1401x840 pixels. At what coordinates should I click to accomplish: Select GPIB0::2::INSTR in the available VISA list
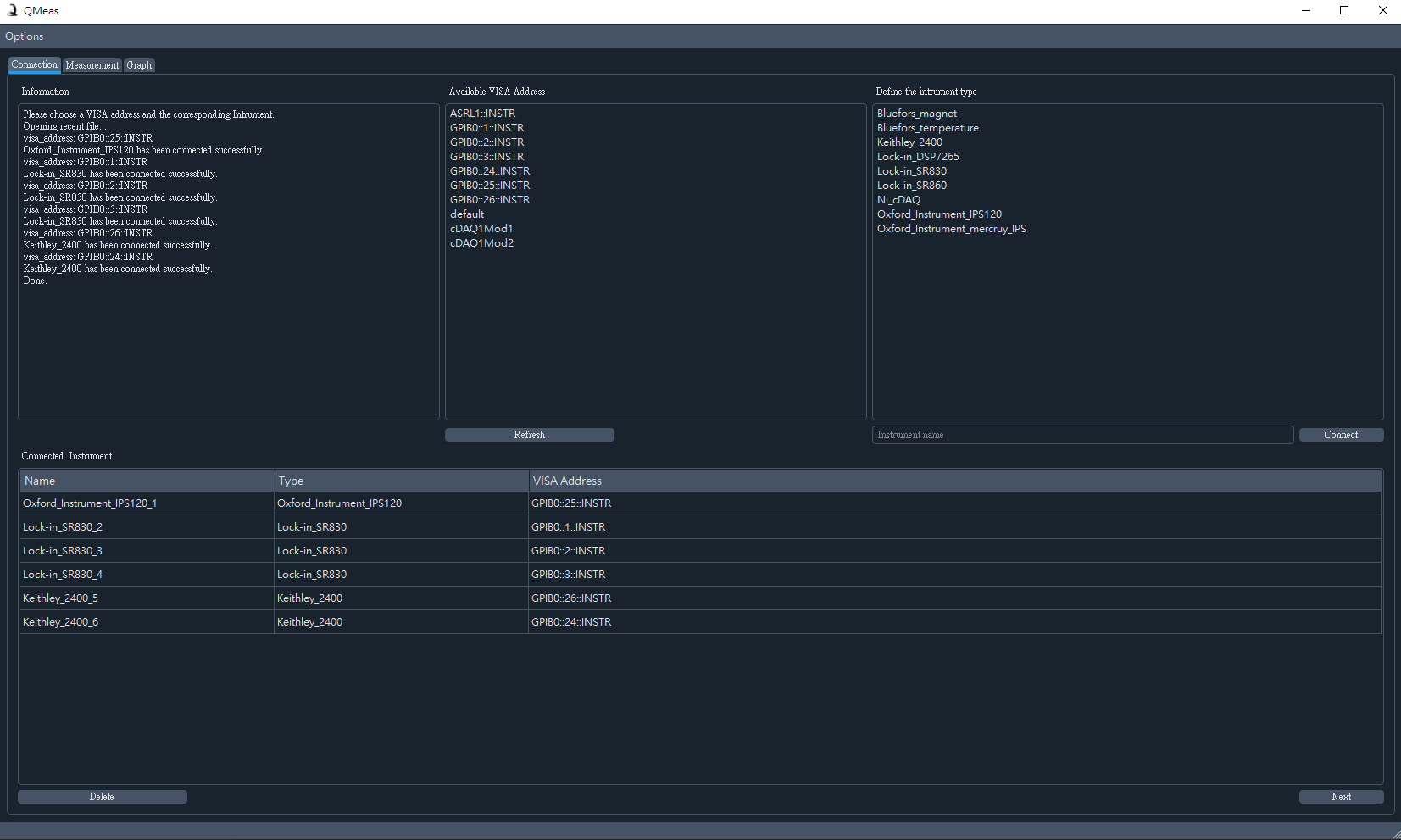(x=655, y=142)
